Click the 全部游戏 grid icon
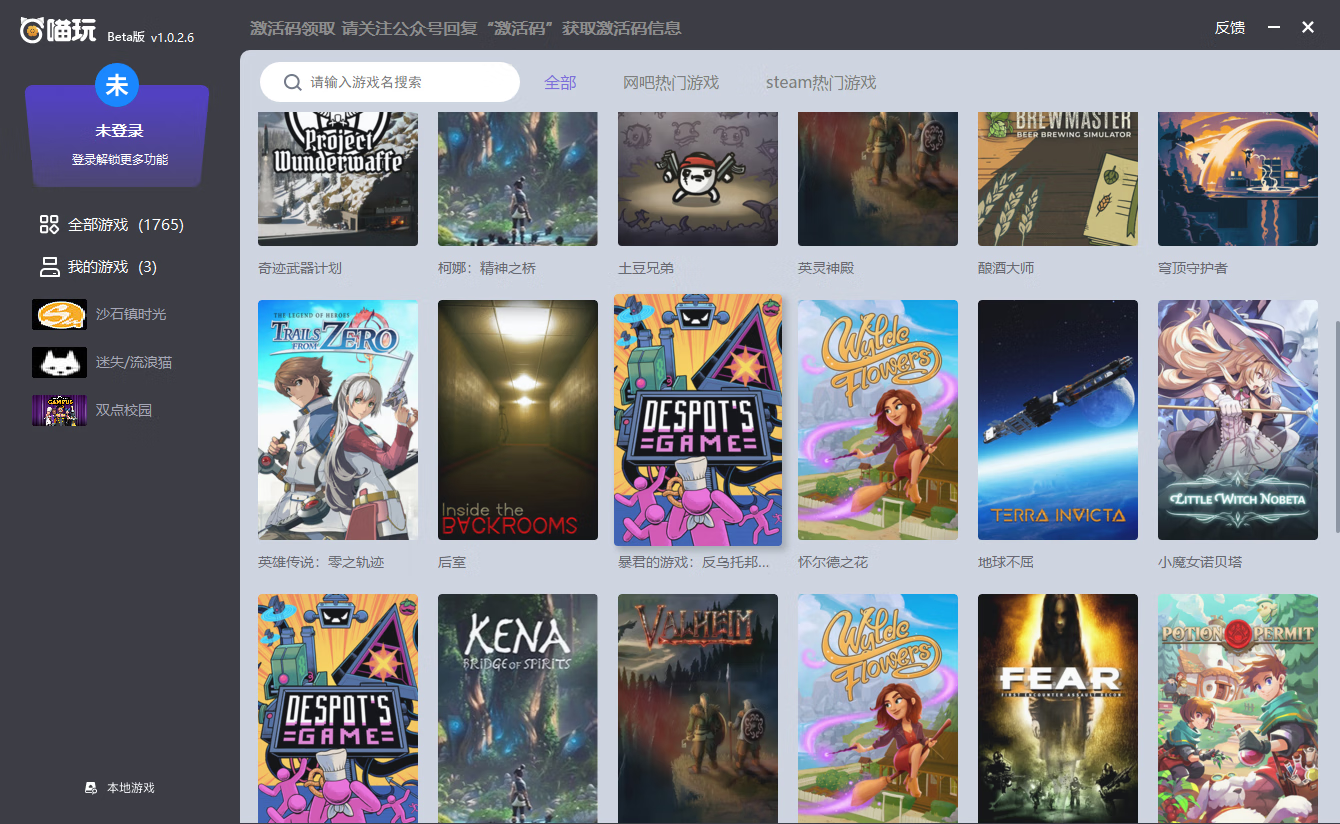This screenshot has width=1340, height=824. [49, 225]
